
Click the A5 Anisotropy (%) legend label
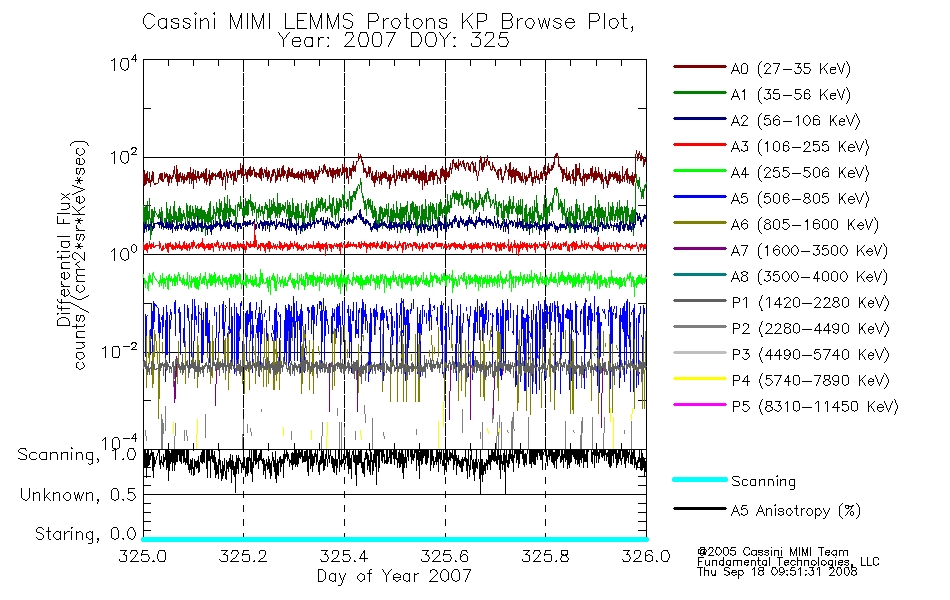796,511
